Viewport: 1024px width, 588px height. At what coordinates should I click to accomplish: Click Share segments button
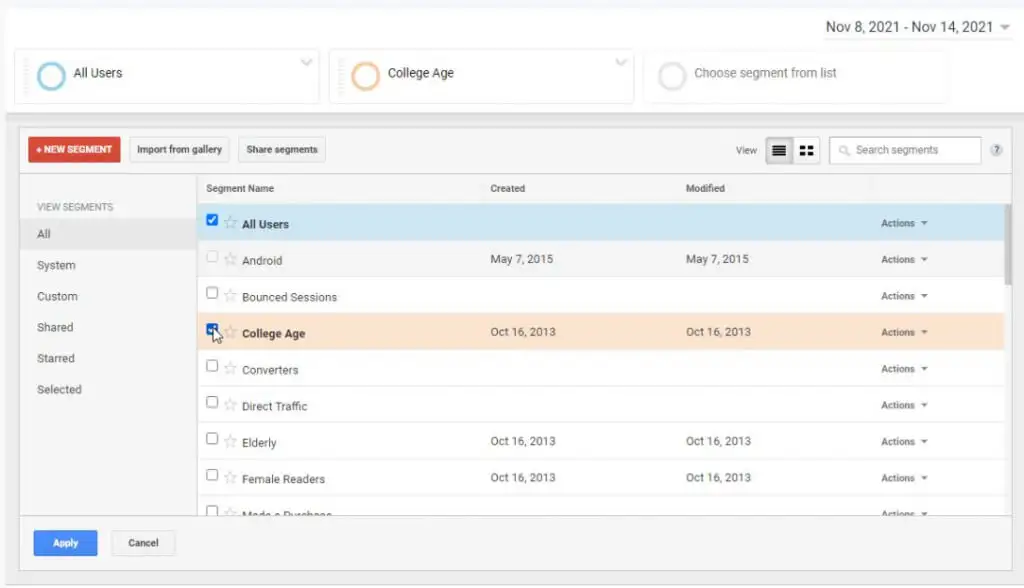282,150
